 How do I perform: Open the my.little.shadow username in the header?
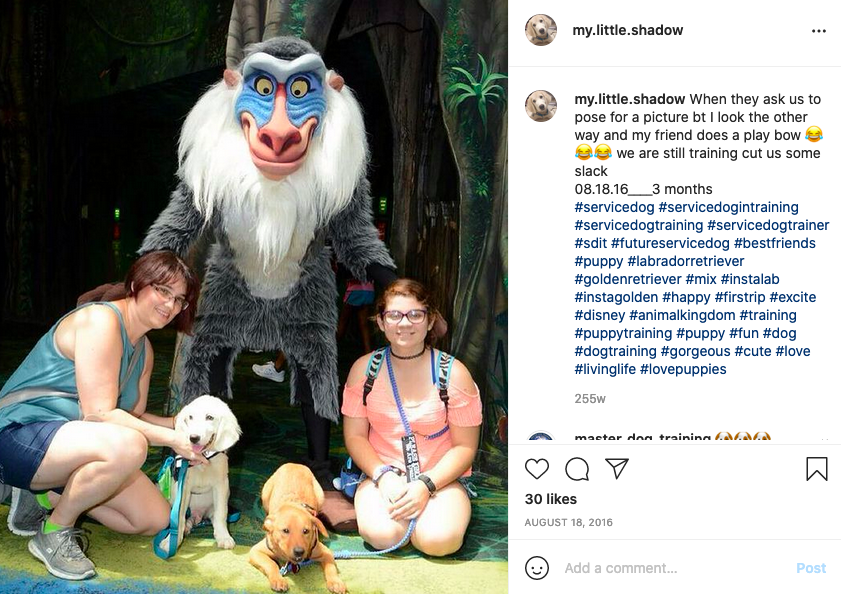(628, 30)
